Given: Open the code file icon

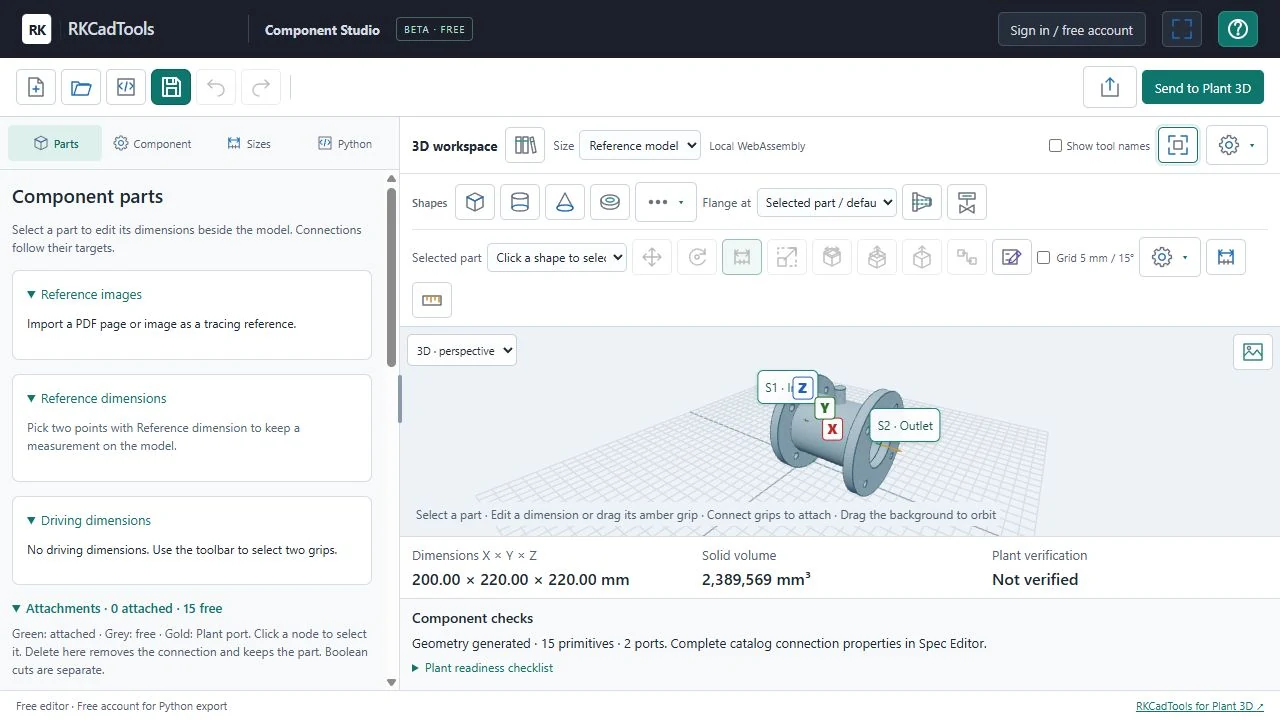Looking at the screenshot, I should pyautogui.click(x=126, y=87).
